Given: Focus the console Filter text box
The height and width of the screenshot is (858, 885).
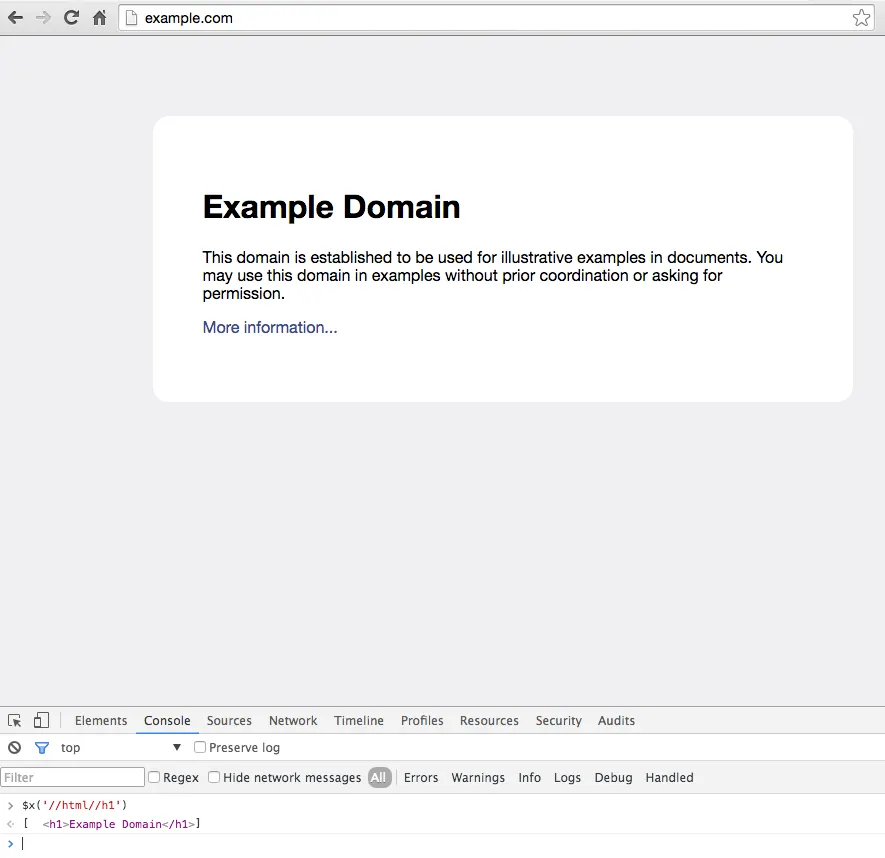Looking at the screenshot, I should [72, 777].
